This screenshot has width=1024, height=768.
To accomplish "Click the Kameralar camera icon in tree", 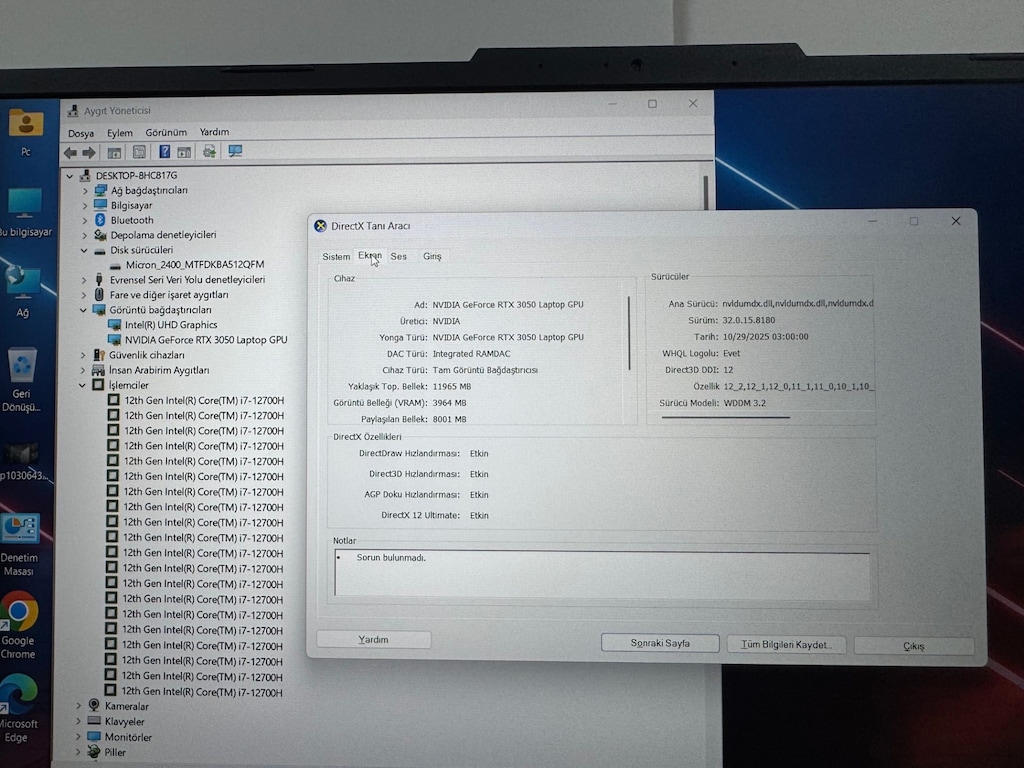I will tap(94, 705).
